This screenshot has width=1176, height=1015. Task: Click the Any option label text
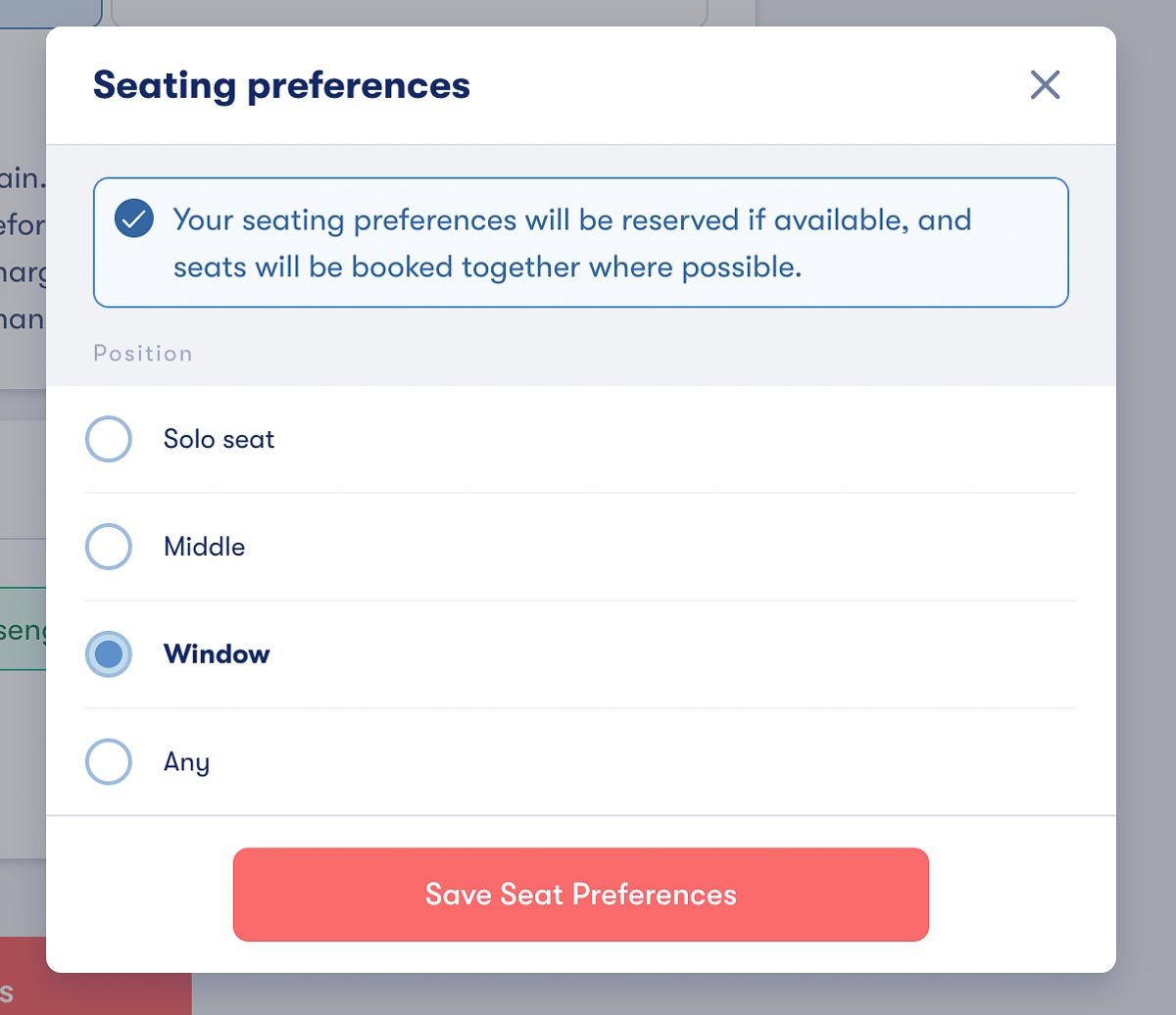tap(185, 762)
